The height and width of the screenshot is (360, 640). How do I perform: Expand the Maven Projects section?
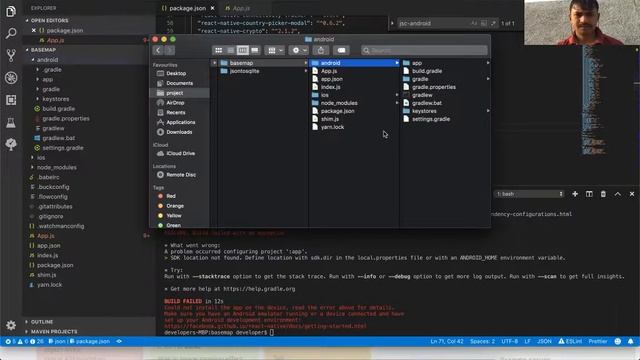[x=53, y=332]
